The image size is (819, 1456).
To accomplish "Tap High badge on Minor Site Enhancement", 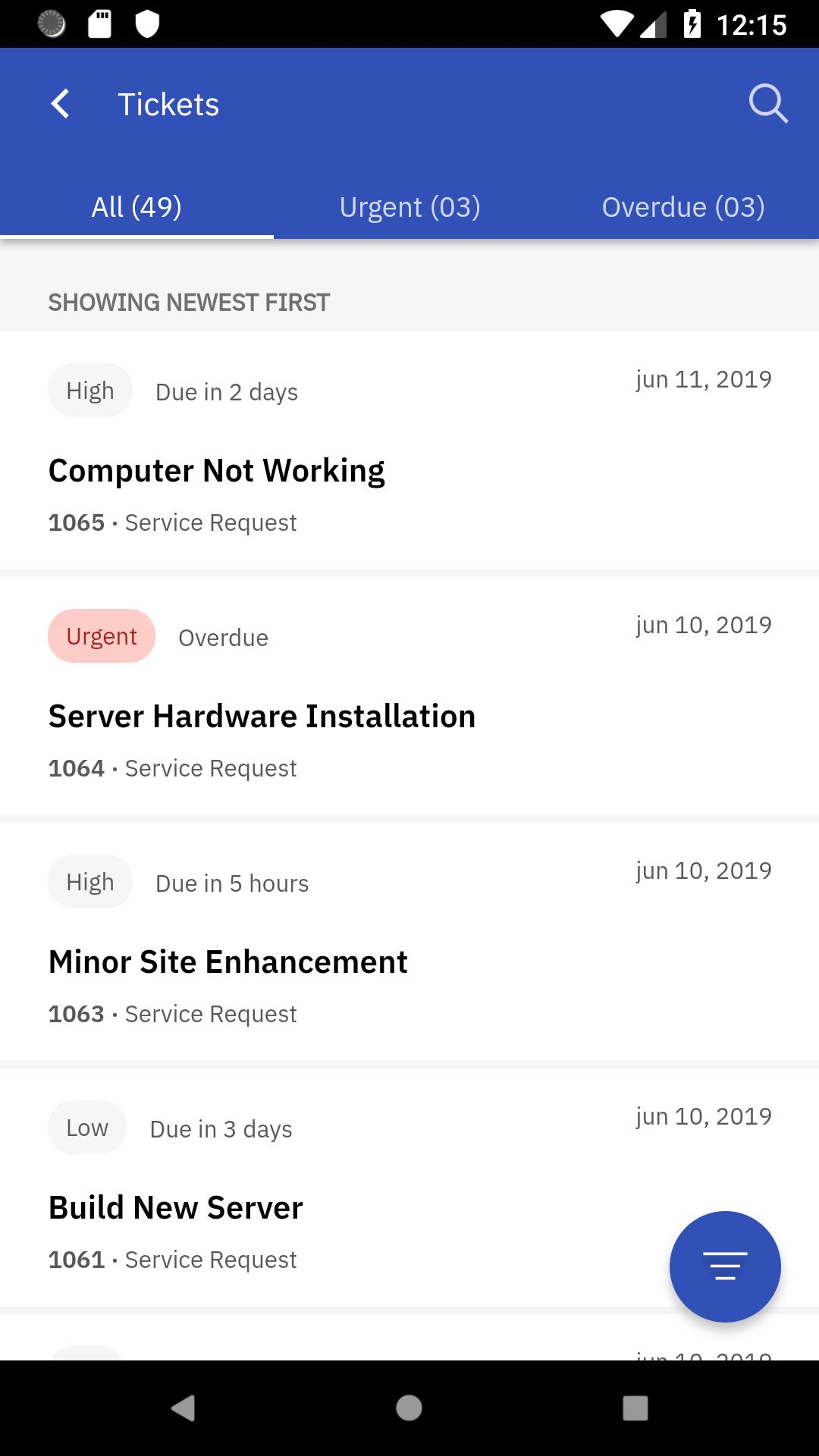I will tap(90, 882).
